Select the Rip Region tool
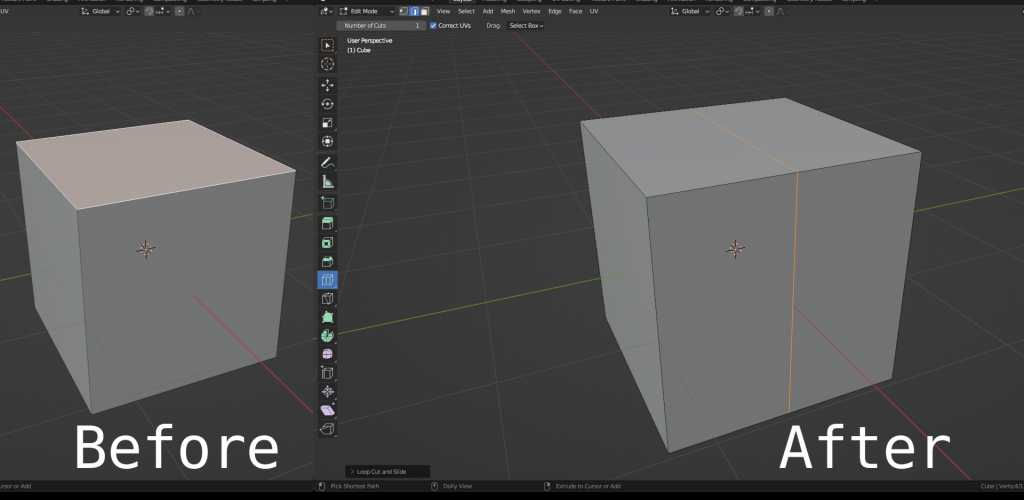The image size is (1024, 500). point(327,429)
